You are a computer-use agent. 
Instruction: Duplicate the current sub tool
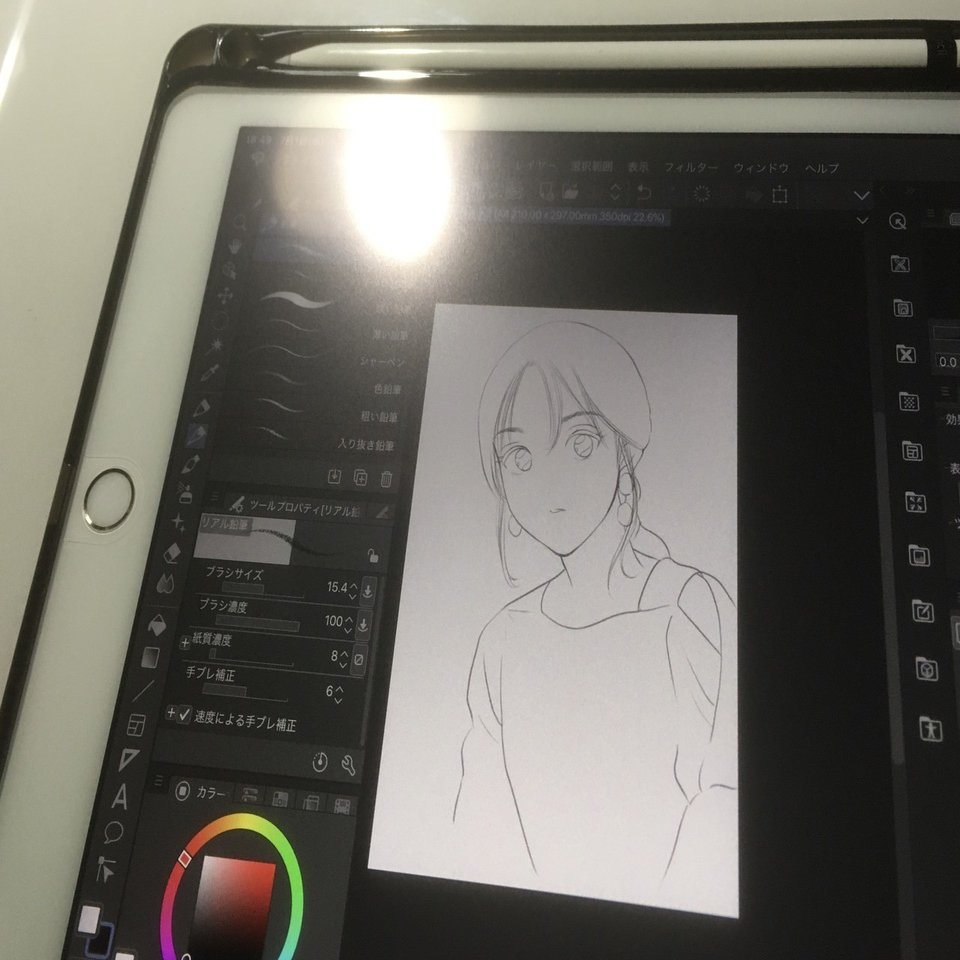point(359,477)
